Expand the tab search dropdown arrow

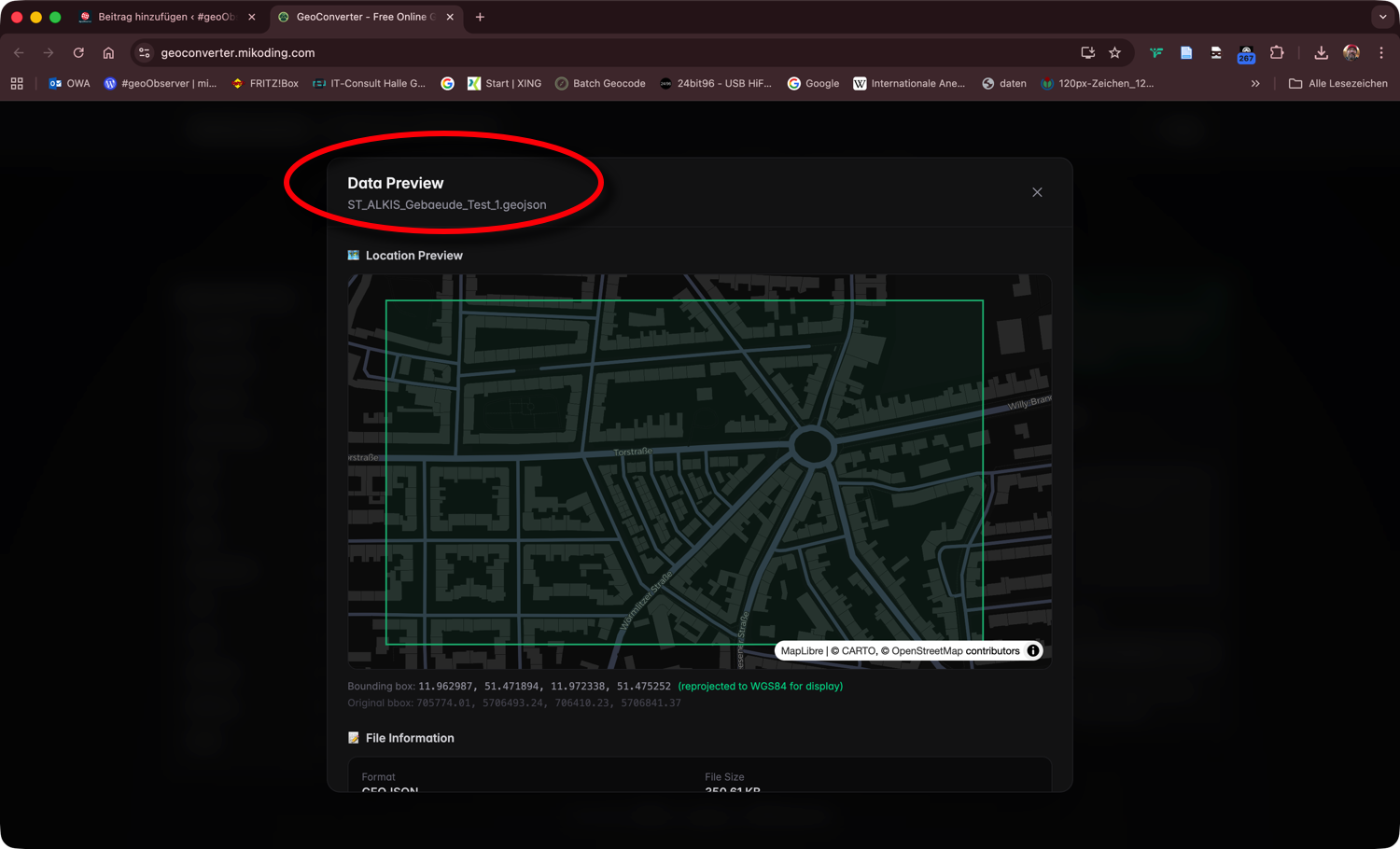coord(1382,17)
